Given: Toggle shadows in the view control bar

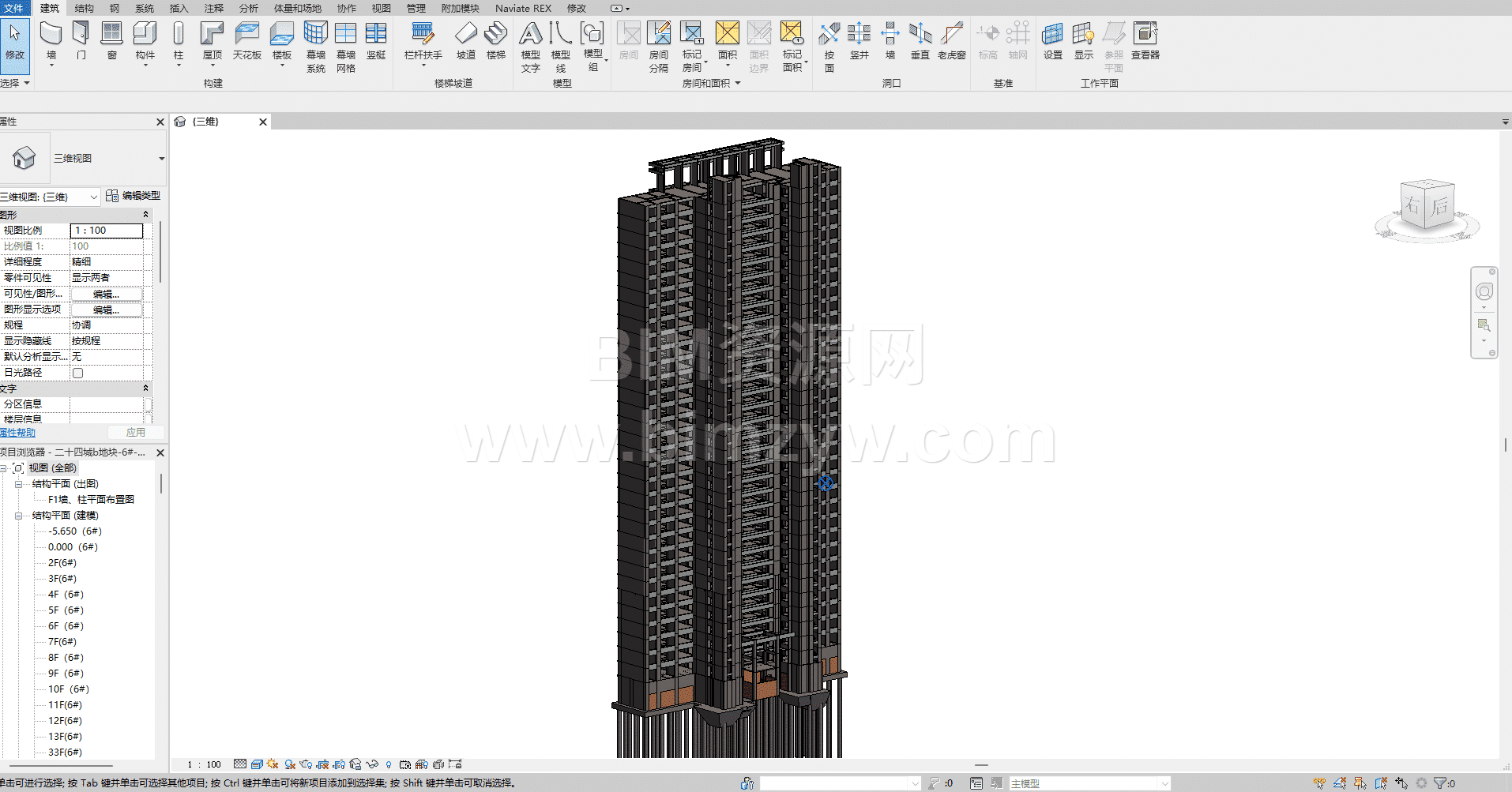Looking at the screenshot, I should (290, 764).
